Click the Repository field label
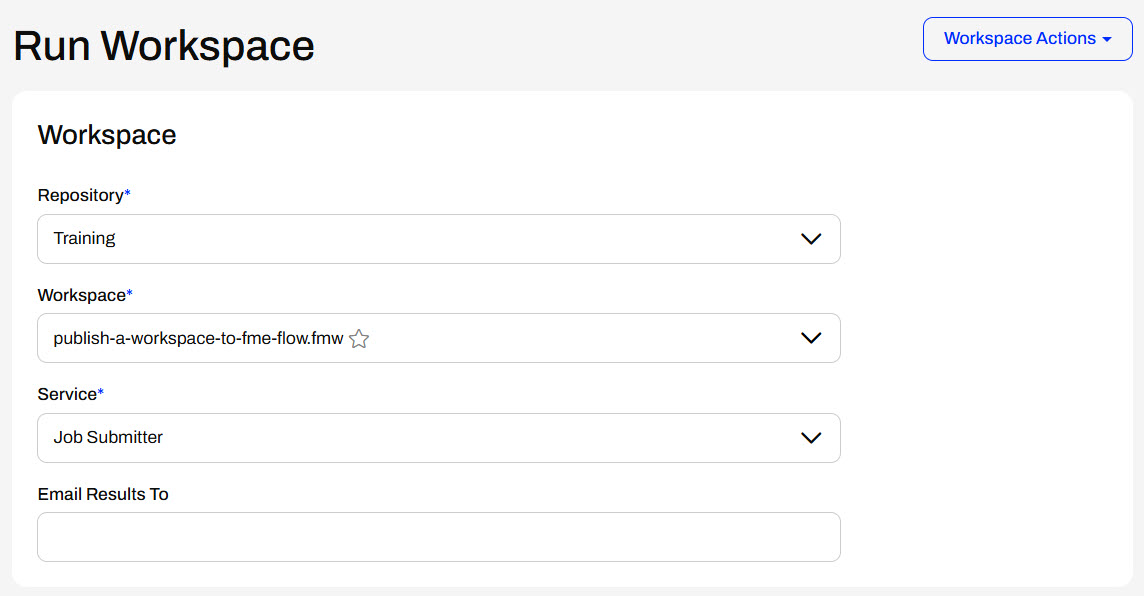This screenshot has width=1144, height=596. point(80,195)
